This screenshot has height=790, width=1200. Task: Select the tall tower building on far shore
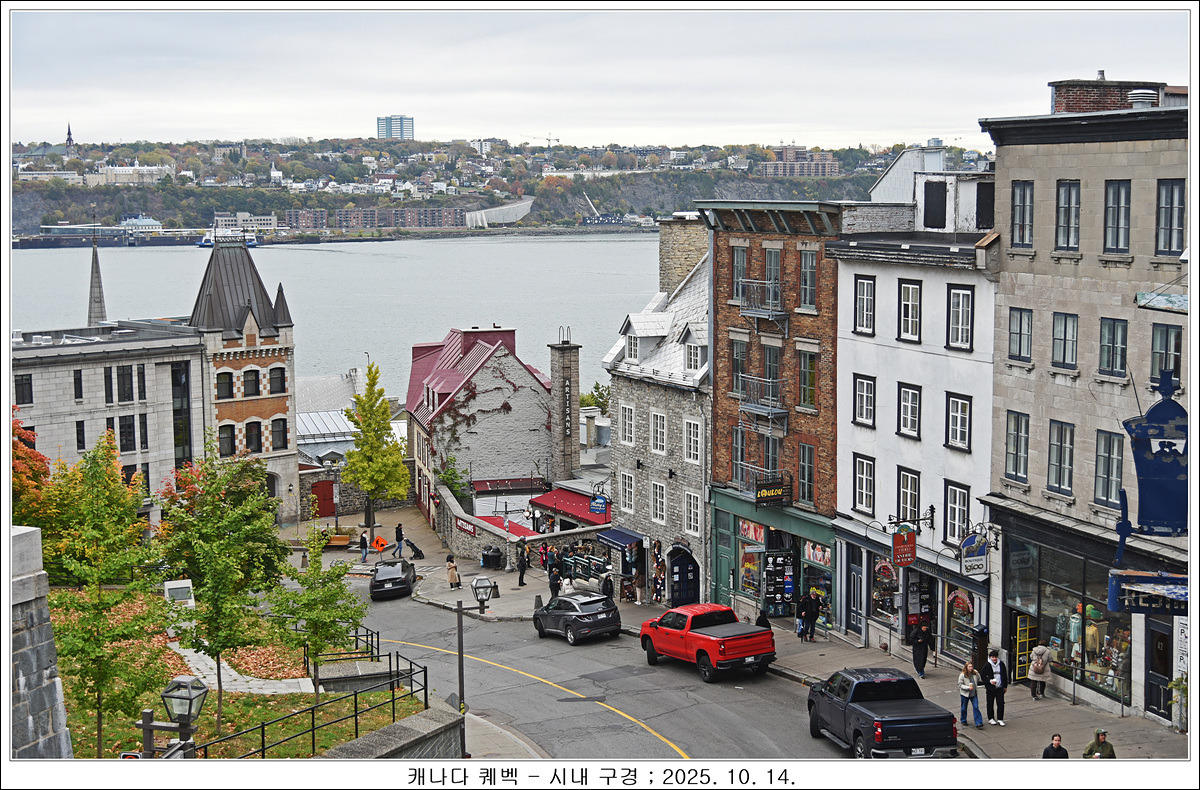(x=395, y=127)
